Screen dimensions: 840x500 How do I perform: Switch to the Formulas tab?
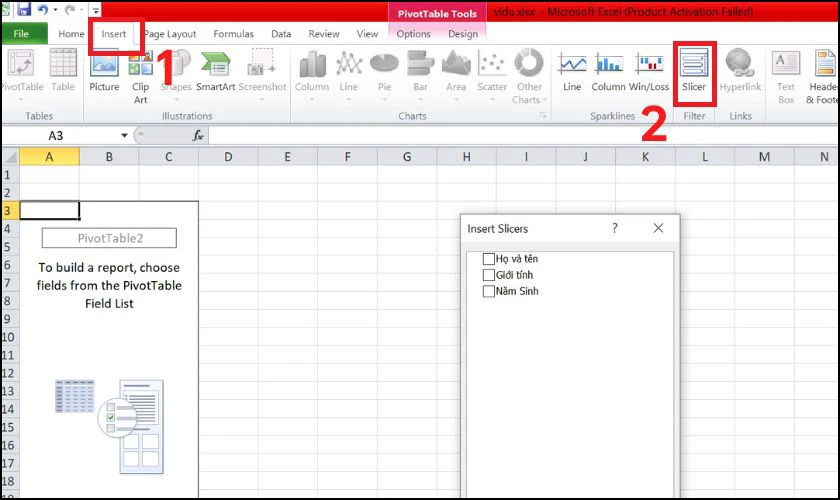click(234, 34)
